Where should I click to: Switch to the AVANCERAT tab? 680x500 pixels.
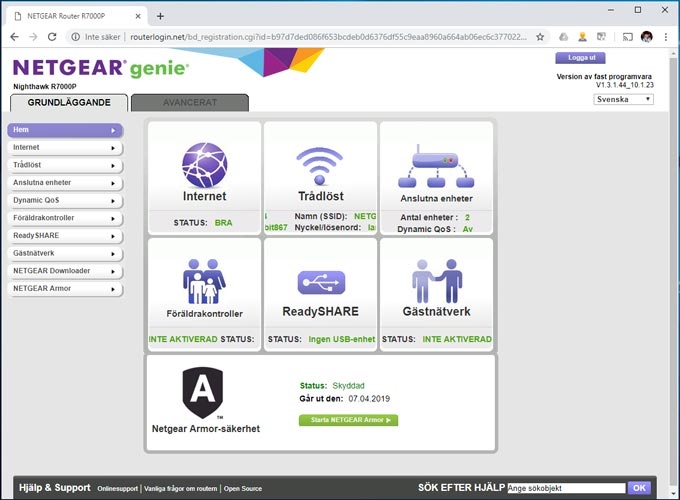[x=190, y=103]
